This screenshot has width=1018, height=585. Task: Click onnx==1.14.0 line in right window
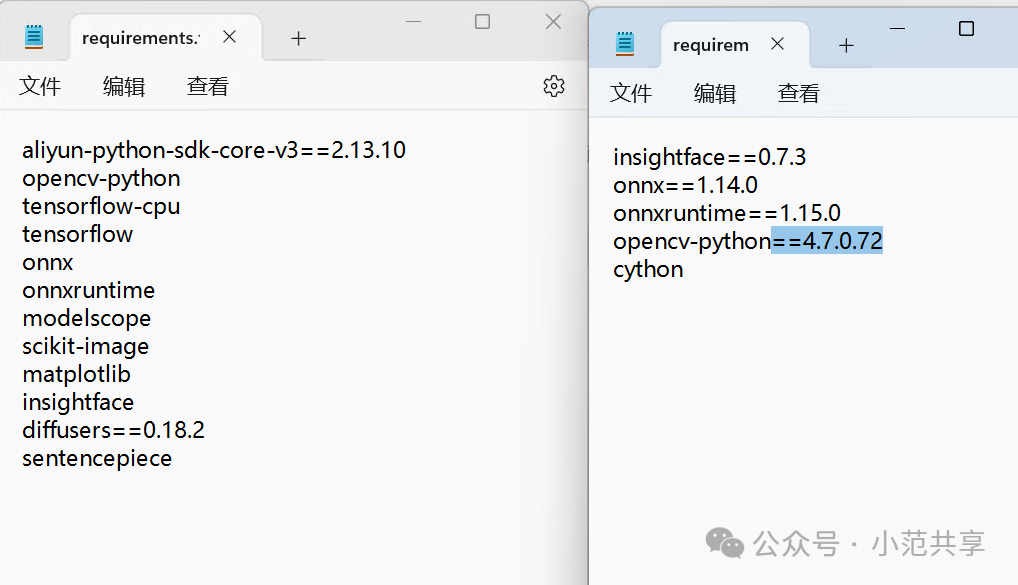coord(685,185)
